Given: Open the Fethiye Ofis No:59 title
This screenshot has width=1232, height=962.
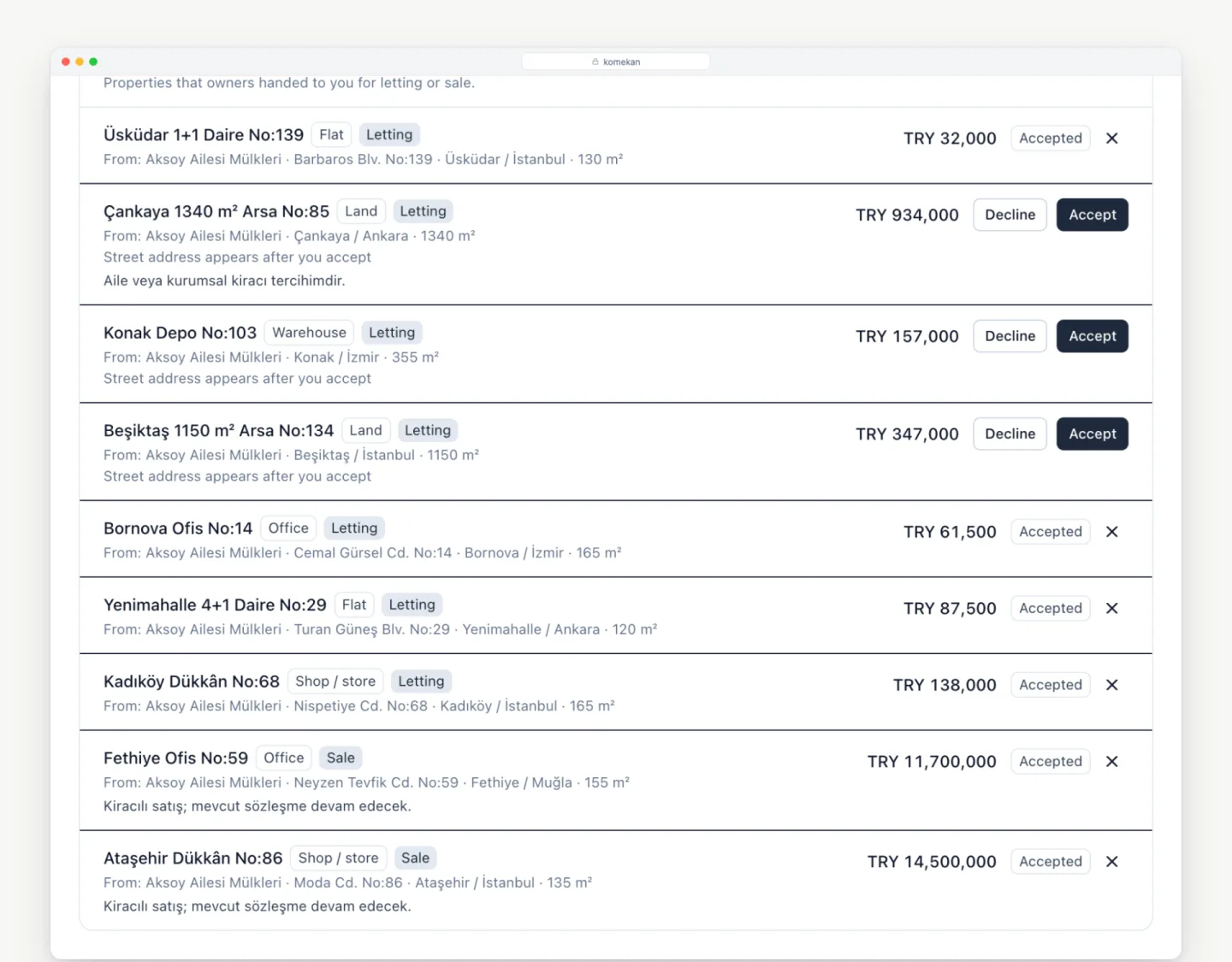Looking at the screenshot, I should coord(175,758).
